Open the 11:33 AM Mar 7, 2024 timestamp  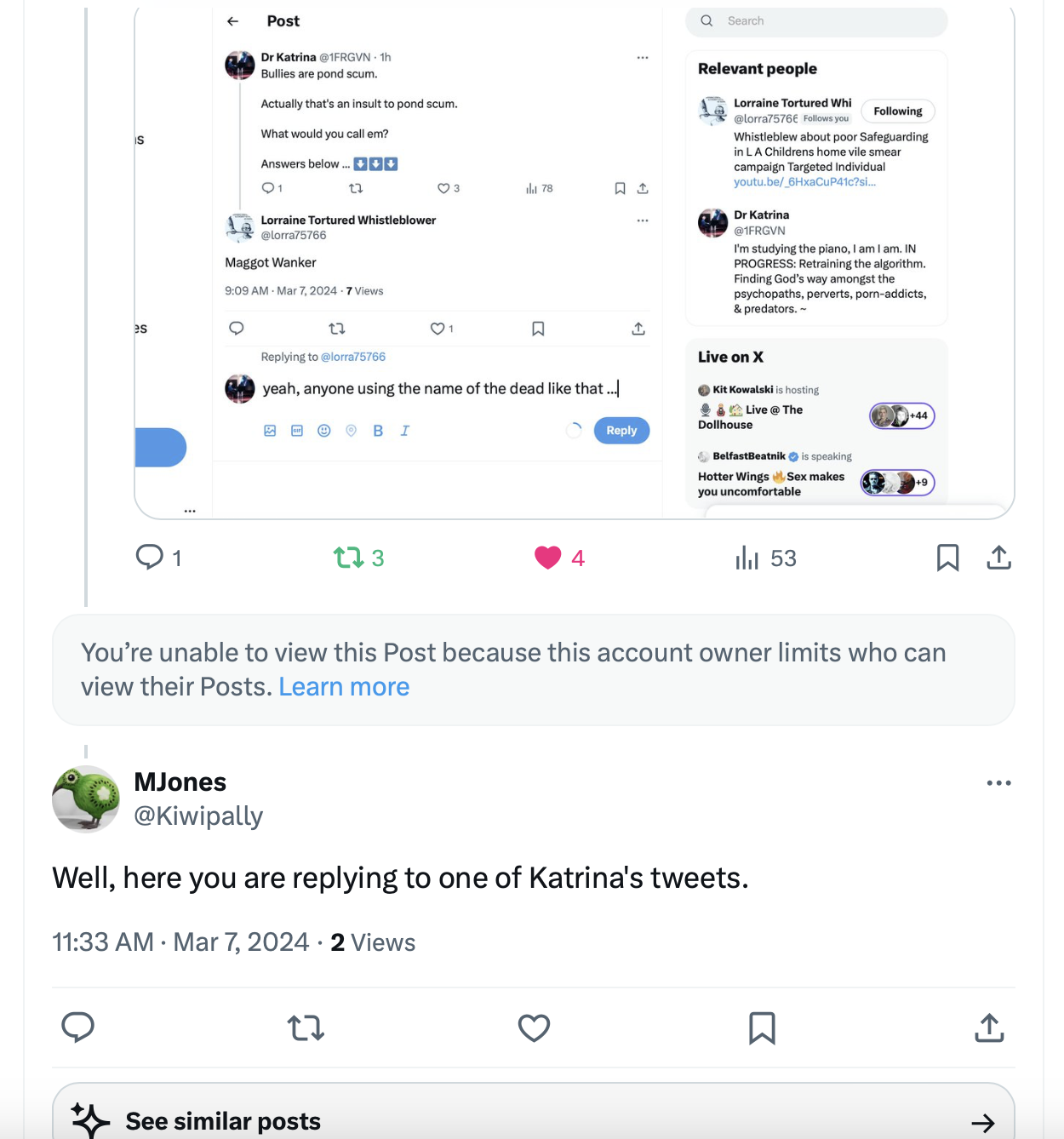click(180, 942)
